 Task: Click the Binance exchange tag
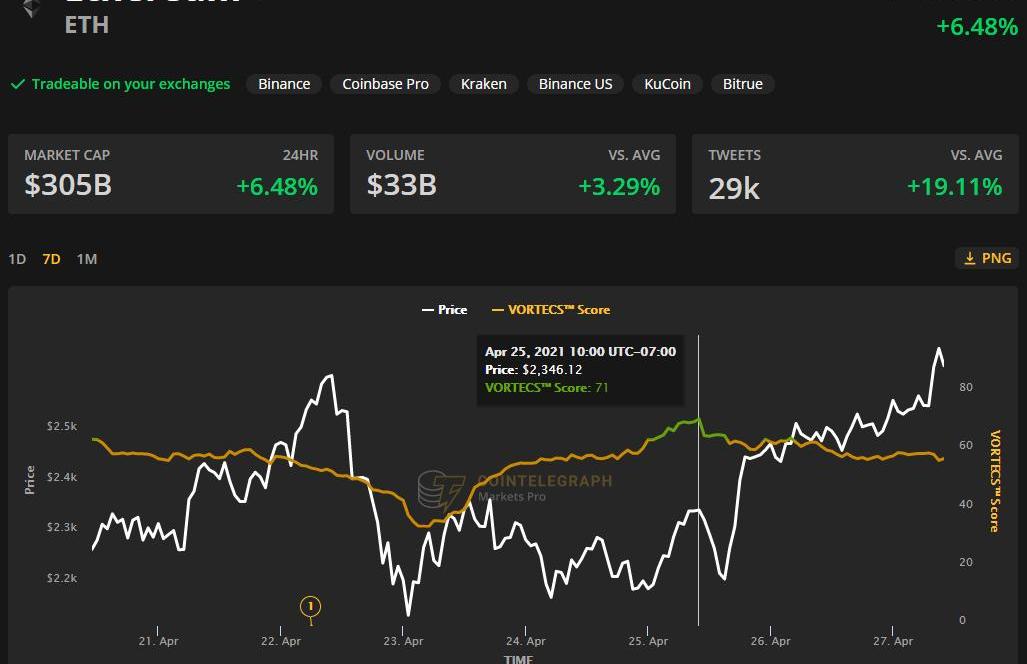(x=284, y=84)
